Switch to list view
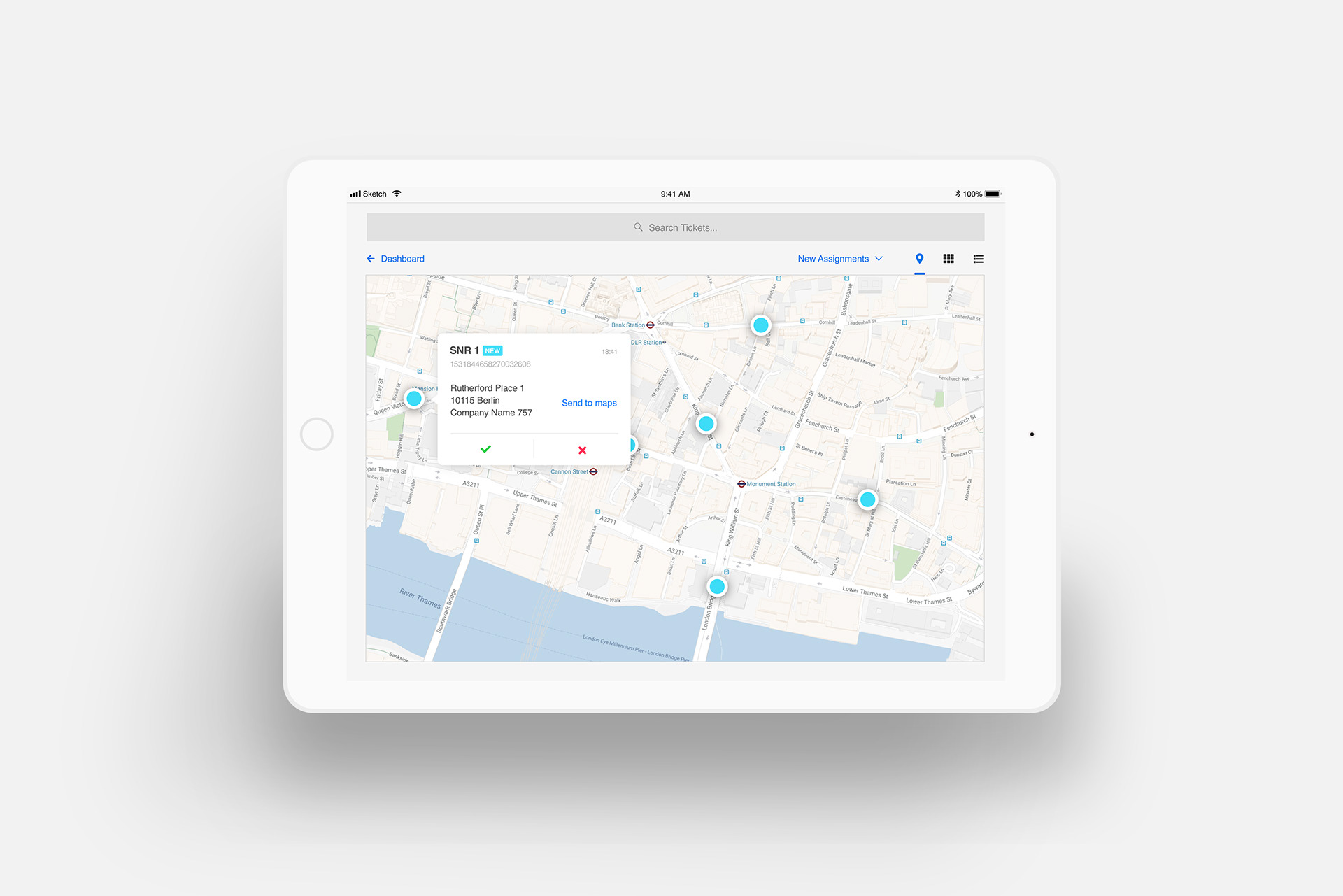The width and height of the screenshot is (1343, 896). (979, 259)
